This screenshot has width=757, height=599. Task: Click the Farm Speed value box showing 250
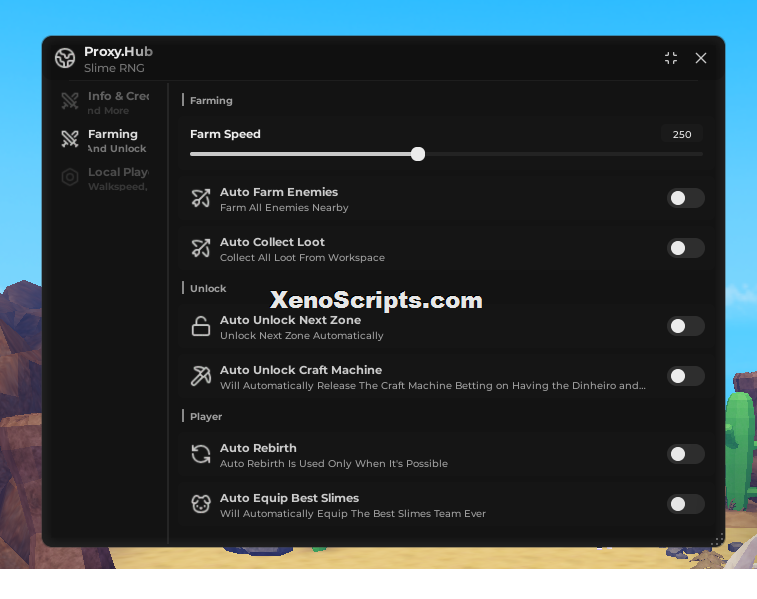click(682, 134)
